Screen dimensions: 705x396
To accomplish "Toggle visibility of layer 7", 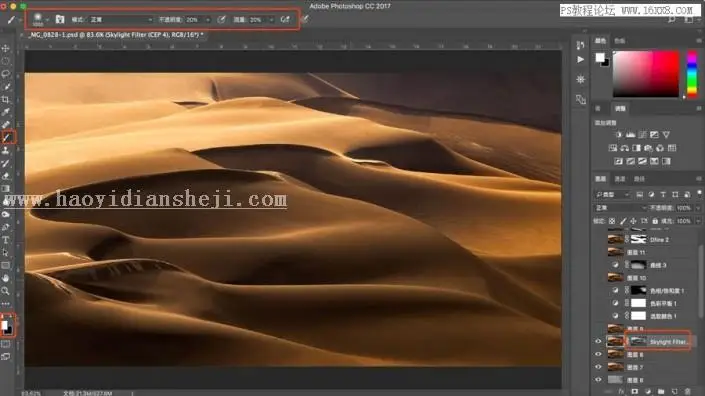I will pyautogui.click(x=598, y=367).
